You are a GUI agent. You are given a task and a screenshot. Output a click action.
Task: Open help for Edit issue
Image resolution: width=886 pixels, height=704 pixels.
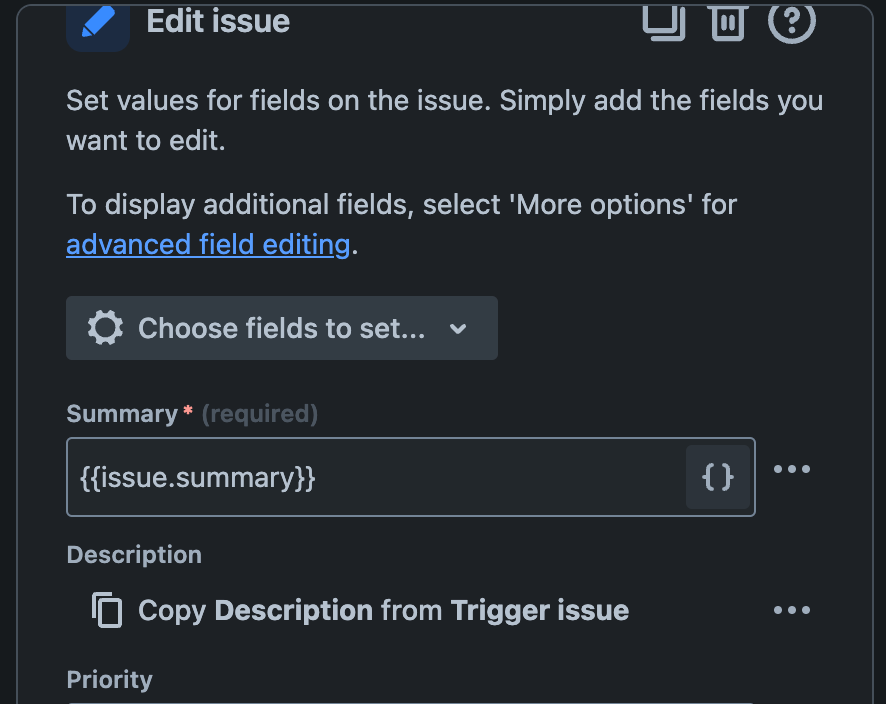[791, 21]
